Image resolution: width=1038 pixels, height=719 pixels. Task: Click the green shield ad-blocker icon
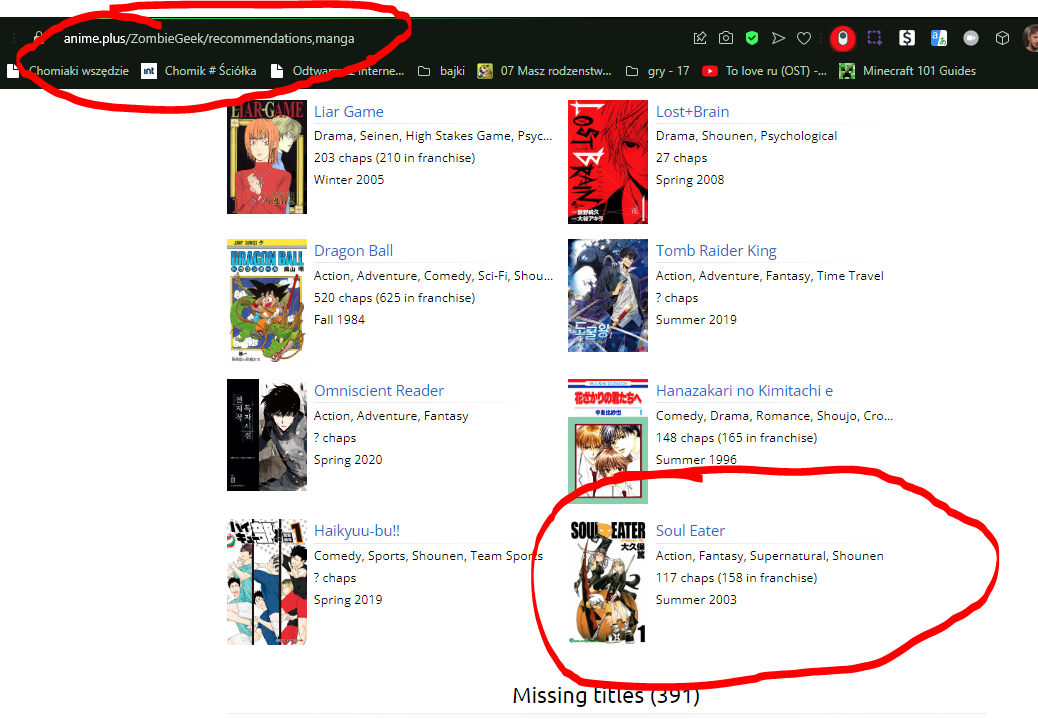[x=752, y=38]
